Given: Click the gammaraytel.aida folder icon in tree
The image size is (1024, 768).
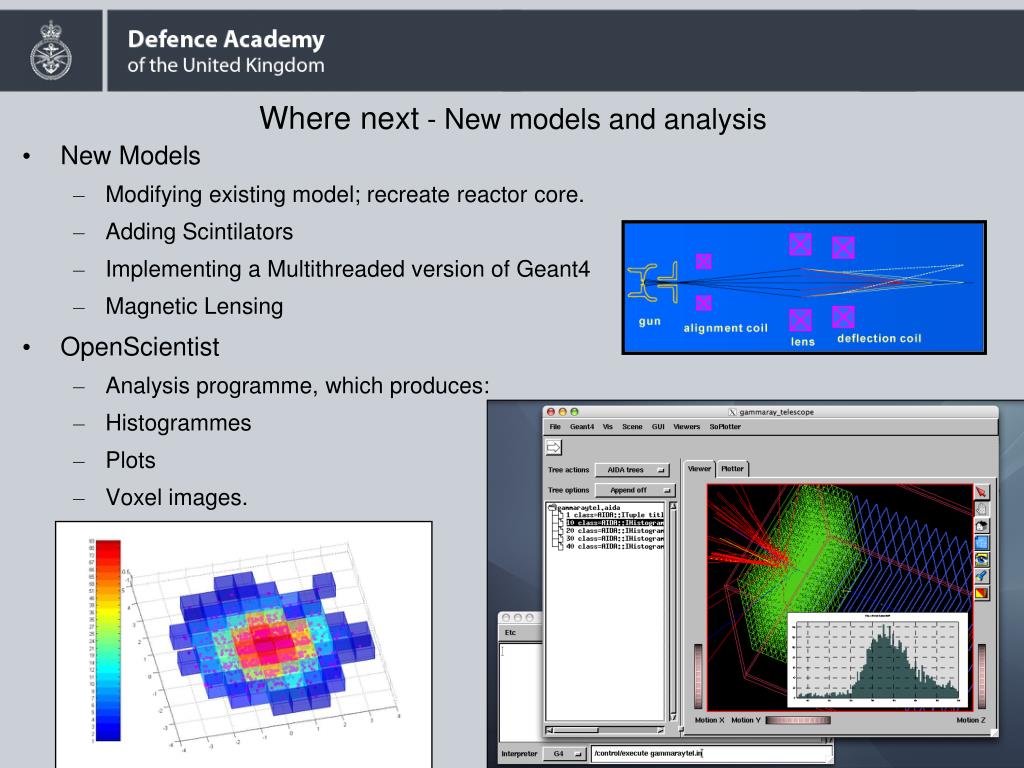Looking at the screenshot, I should (552, 507).
